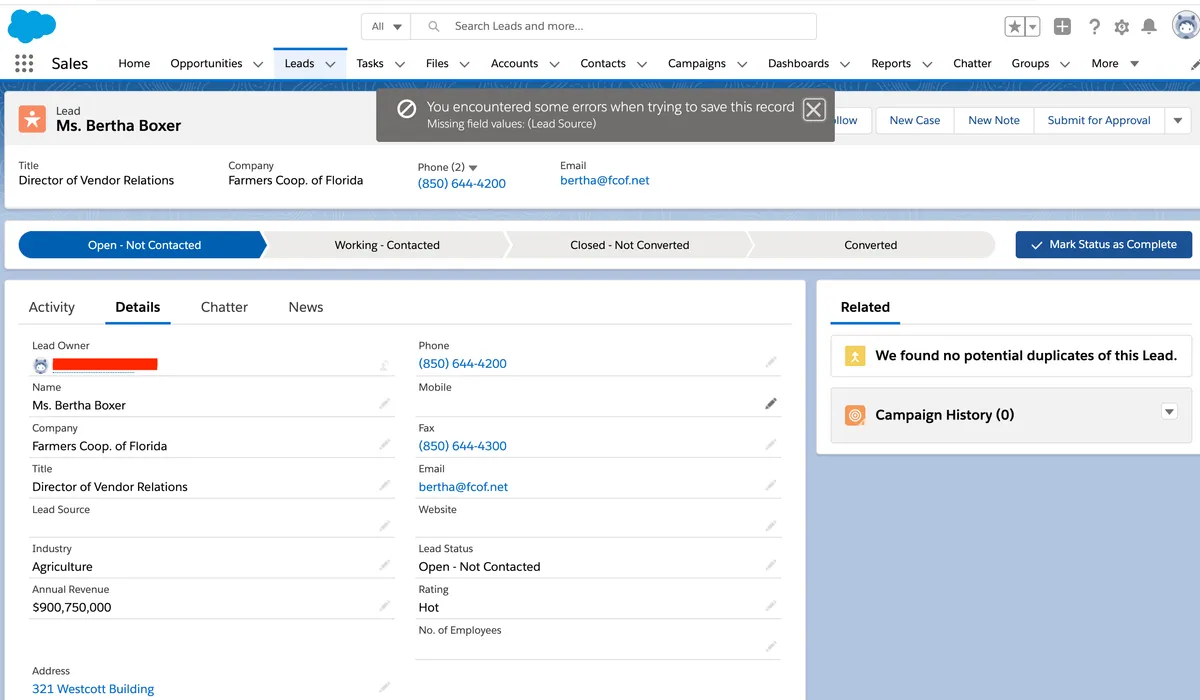Switch to the News tab

coord(306,307)
